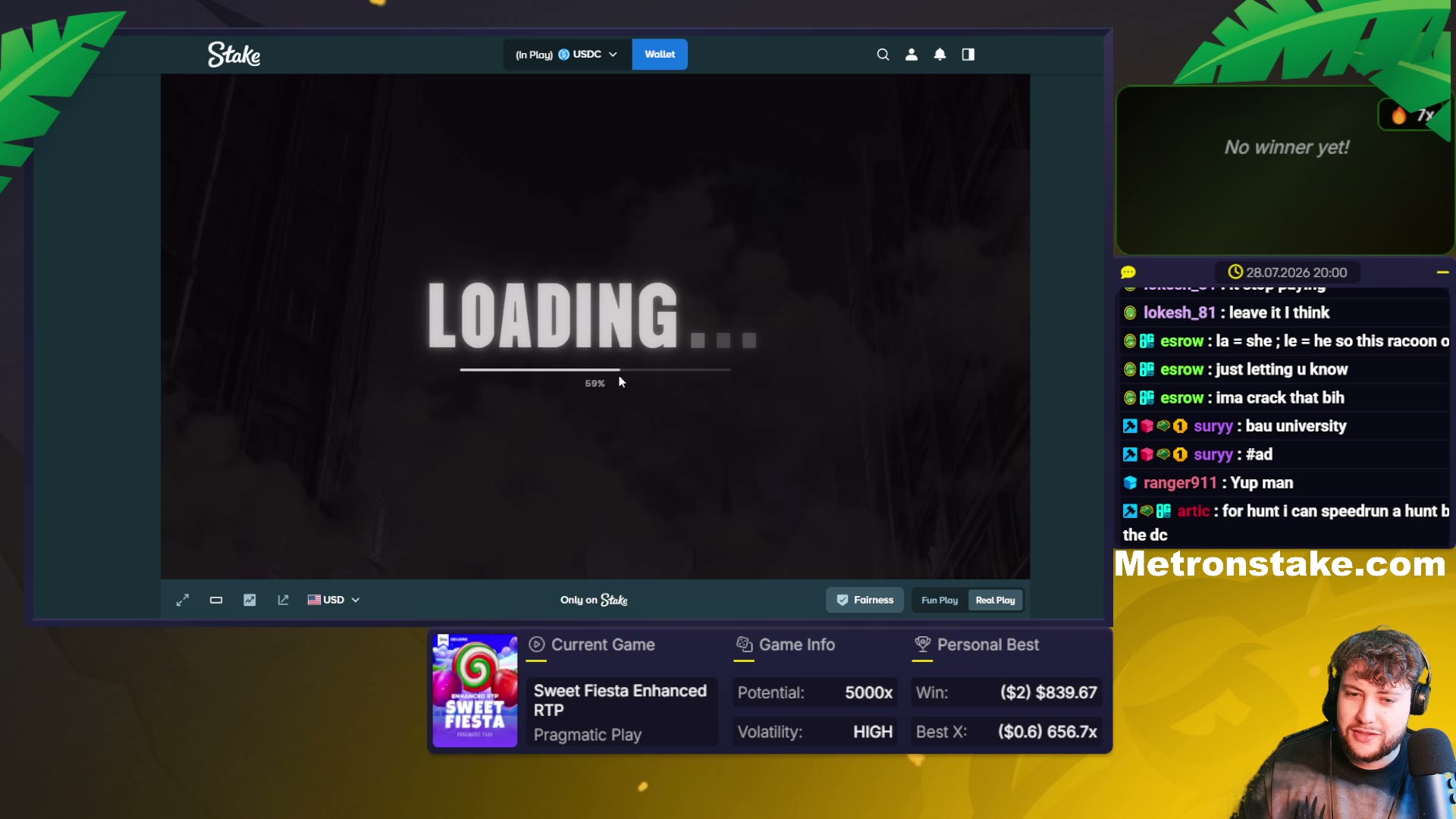The width and height of the screenshot is (1456, 819).
Task: Open the Sweet Fiesta game thumbnail
Action: tap(475, 691)
